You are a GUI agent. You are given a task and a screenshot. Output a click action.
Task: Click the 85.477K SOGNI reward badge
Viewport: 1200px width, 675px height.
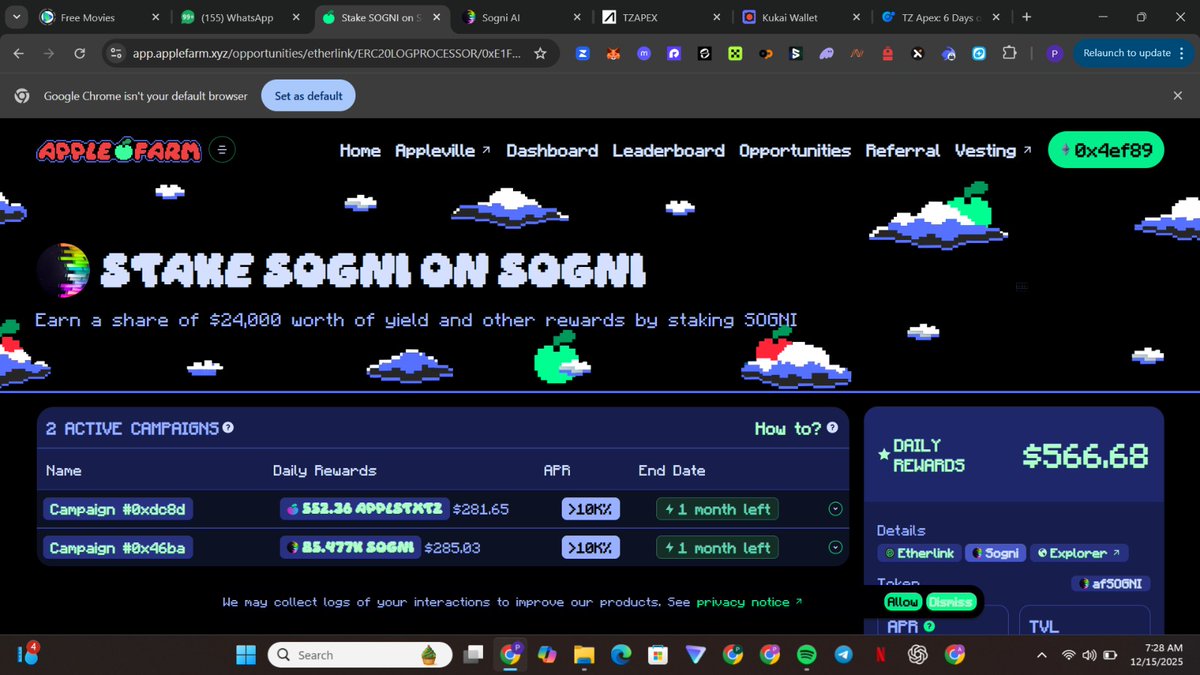(x=349, y=547)
